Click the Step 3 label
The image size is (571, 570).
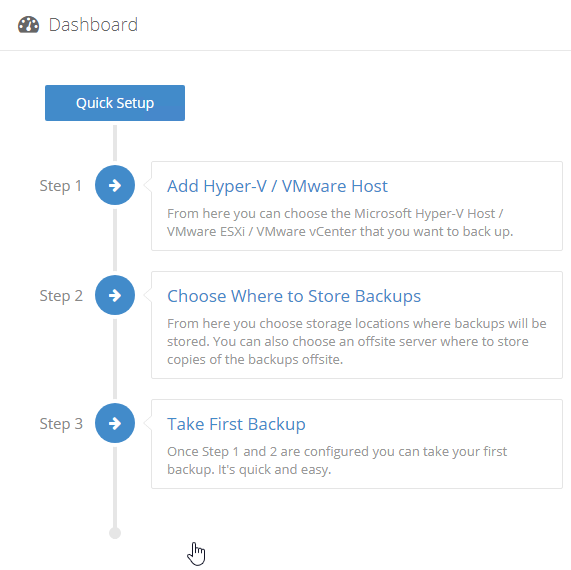(61, 424)
